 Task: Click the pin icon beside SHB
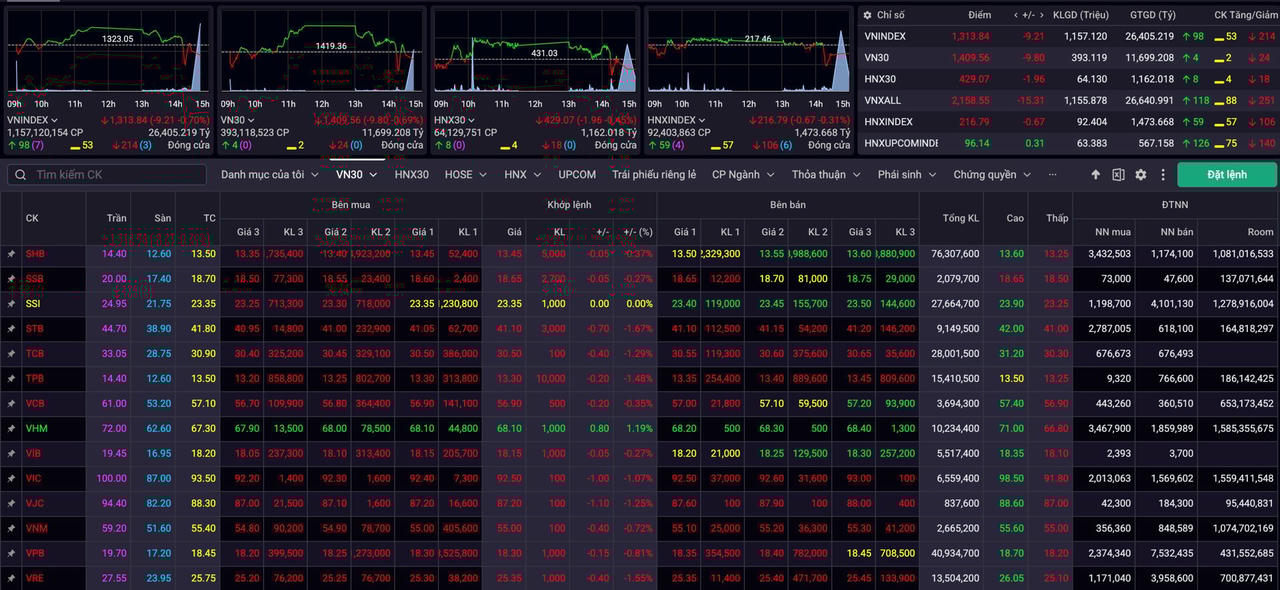pos(12,254)
